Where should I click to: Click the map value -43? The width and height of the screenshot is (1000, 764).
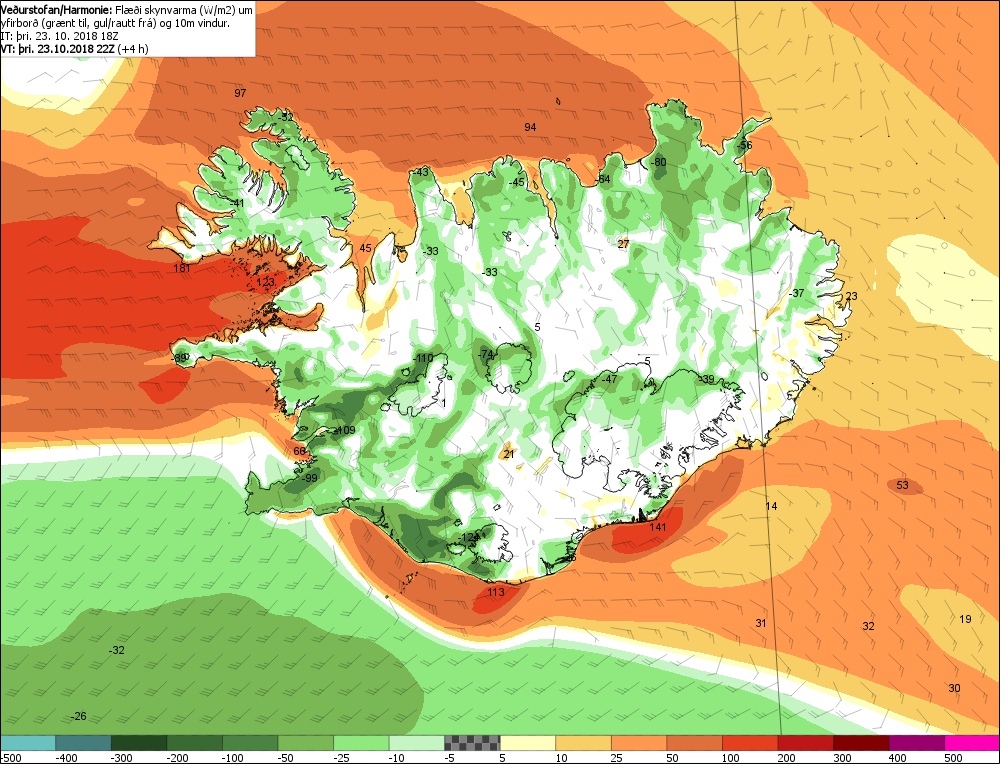(x=420, y=172)
